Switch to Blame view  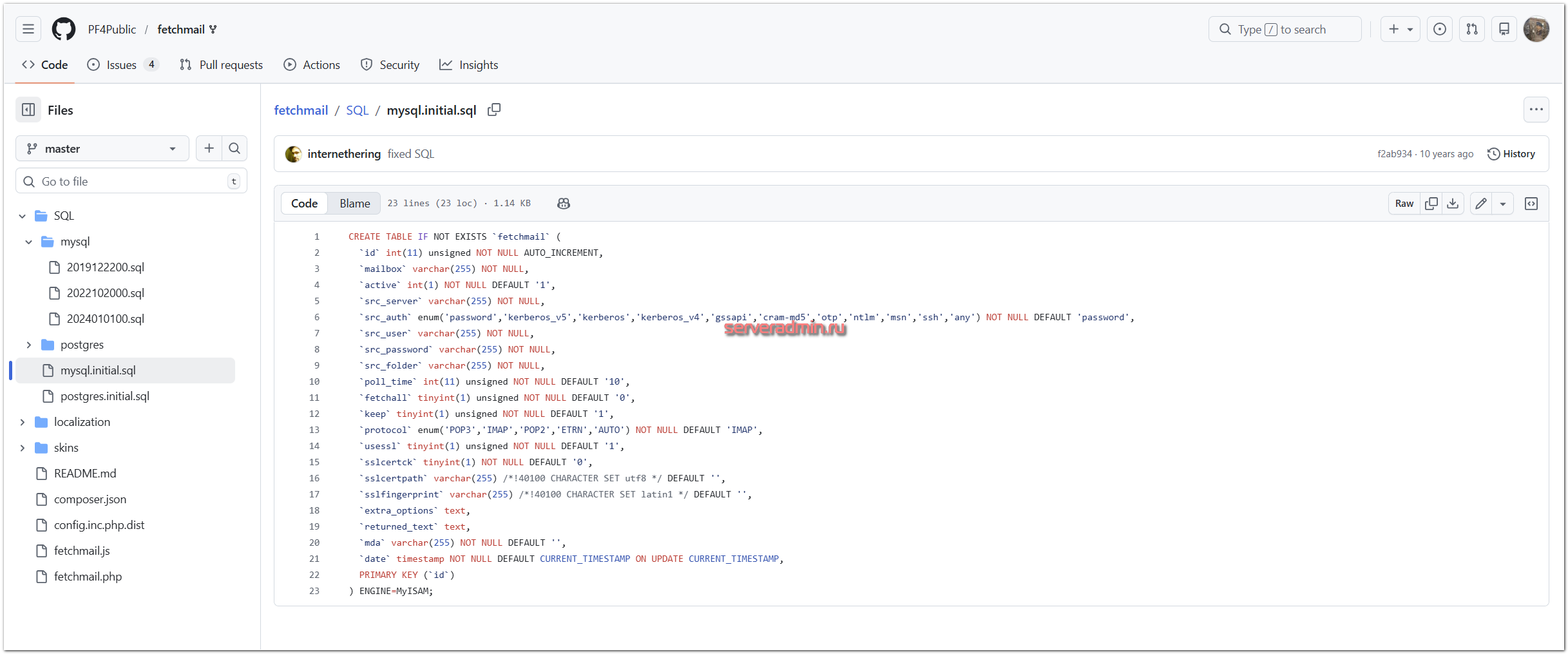click(354, 204)
